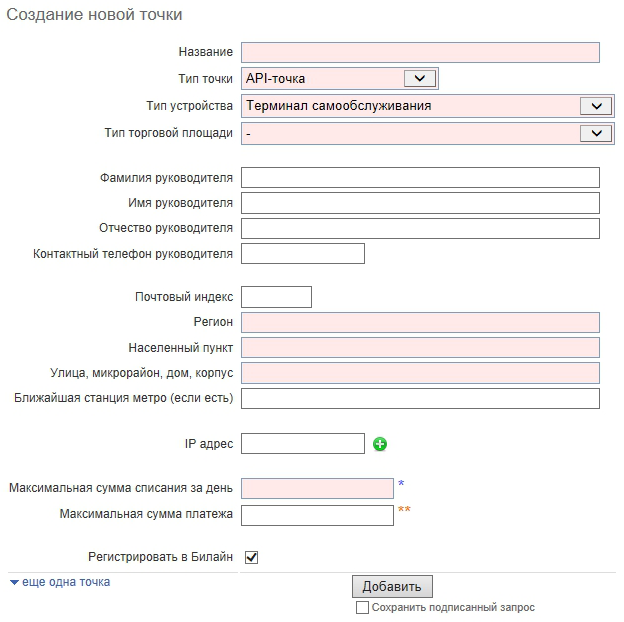The height and width of the screenshot is (622, 624).
Task: Click the Название input field
Action: [x=420, y=53]
